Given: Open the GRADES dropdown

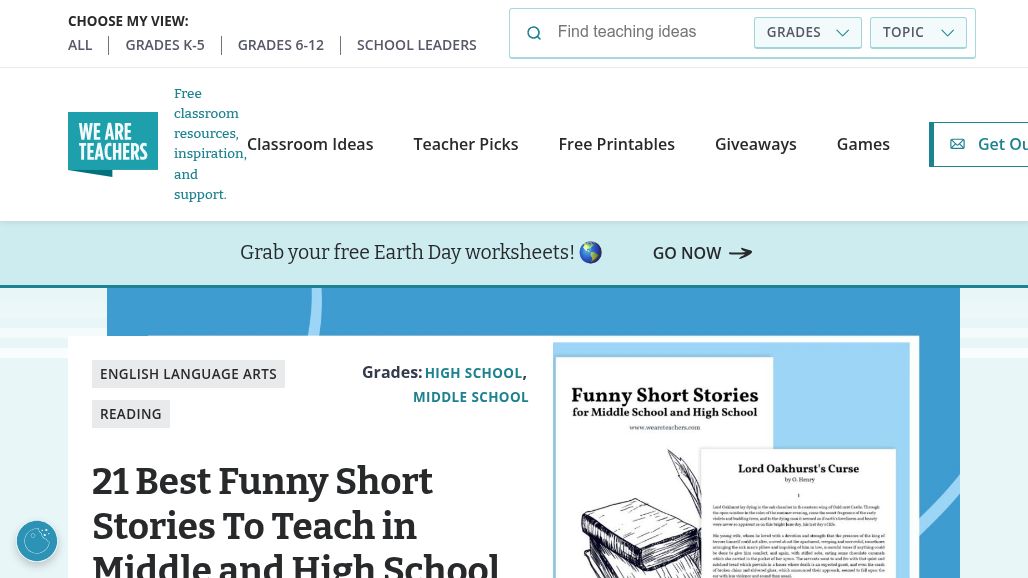Looking at the screenshot, I should (808, 33).
